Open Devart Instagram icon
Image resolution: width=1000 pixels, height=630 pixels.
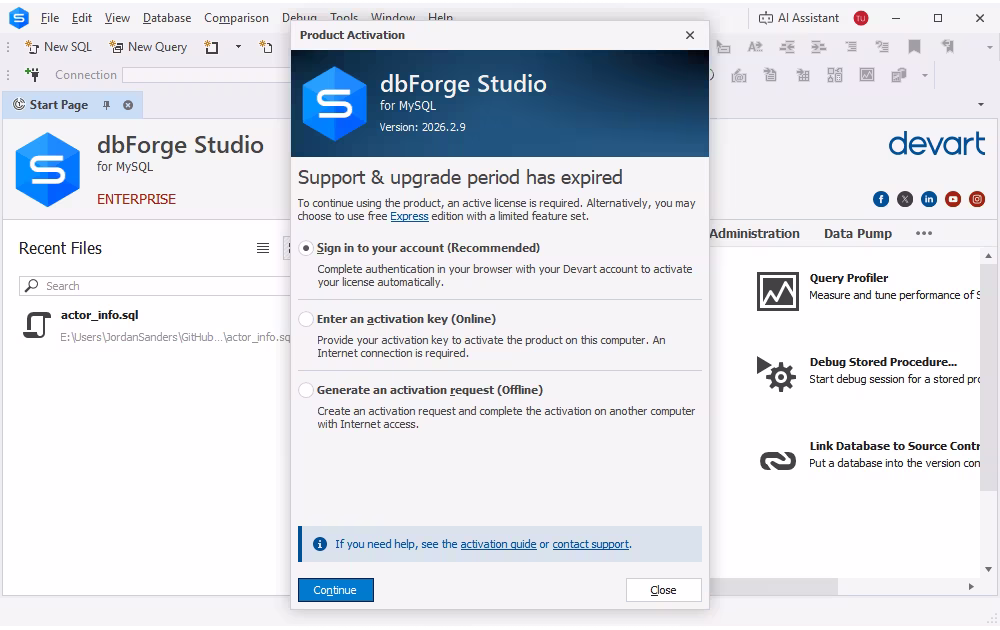point(977,199)
